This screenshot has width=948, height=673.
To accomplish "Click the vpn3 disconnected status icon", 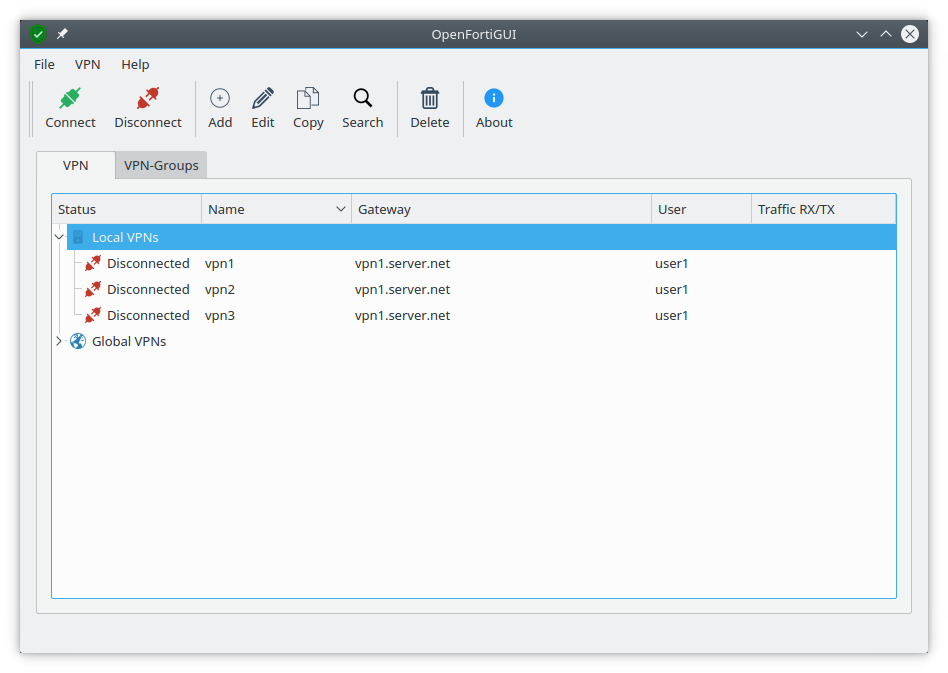I will tap(93, 316).
